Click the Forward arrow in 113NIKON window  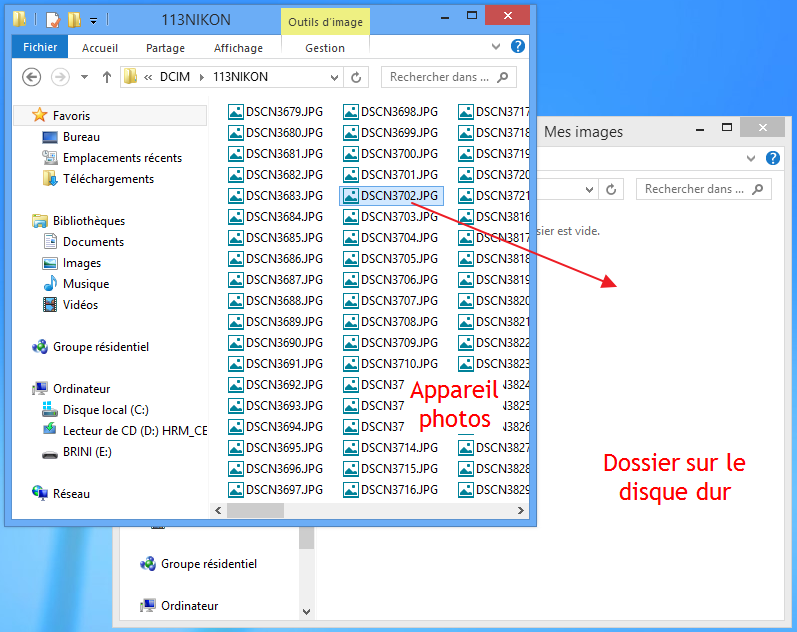click(x=60, y=77)
